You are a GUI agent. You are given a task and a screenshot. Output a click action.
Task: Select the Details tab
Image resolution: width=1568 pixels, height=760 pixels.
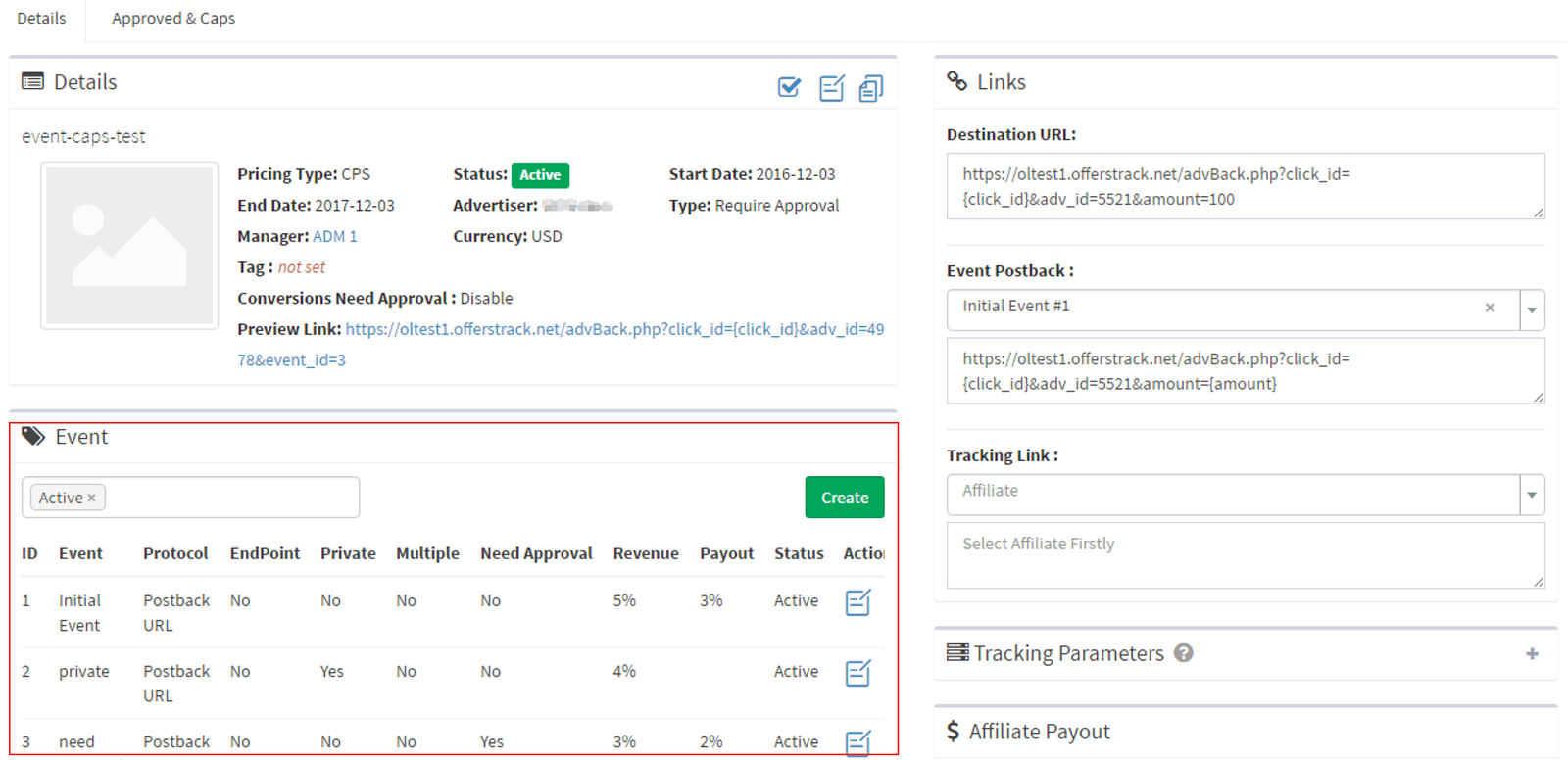[41, 19]
